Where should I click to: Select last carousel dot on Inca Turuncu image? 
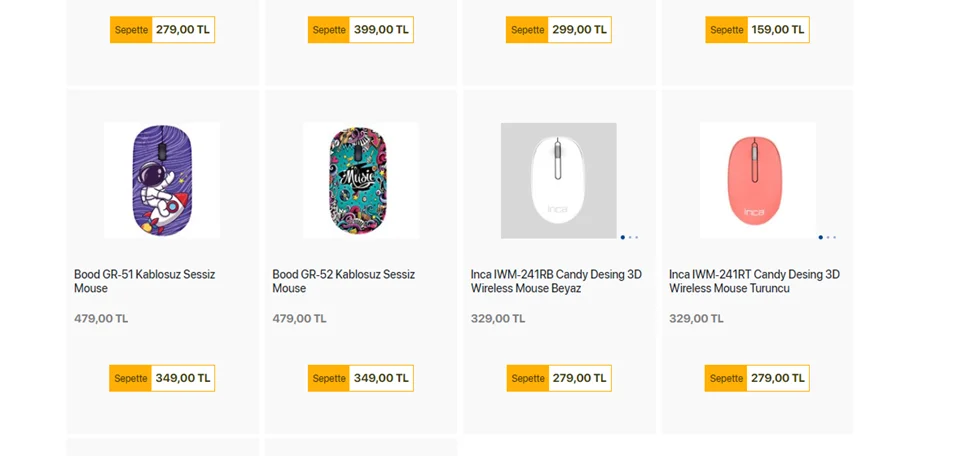[834, 237]
